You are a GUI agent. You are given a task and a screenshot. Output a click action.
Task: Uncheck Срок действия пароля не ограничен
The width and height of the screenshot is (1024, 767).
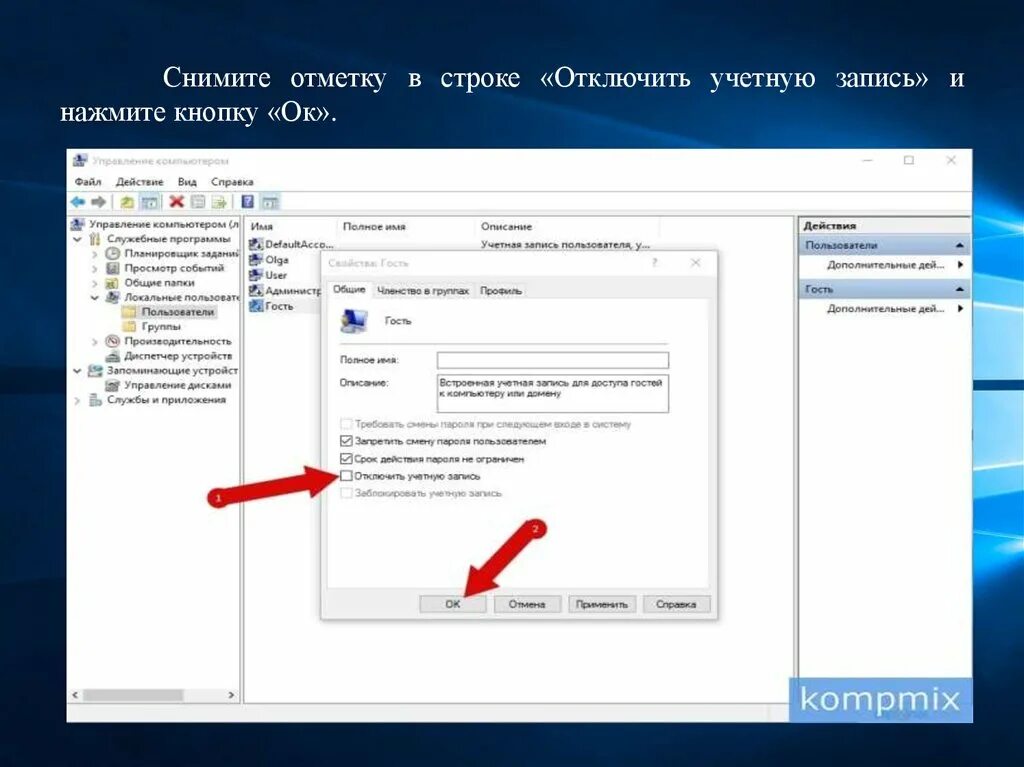coord(347,459)
